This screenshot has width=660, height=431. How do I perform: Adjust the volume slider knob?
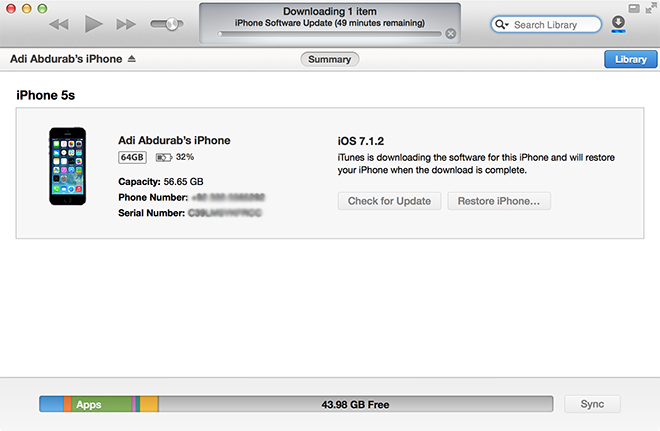172,24
